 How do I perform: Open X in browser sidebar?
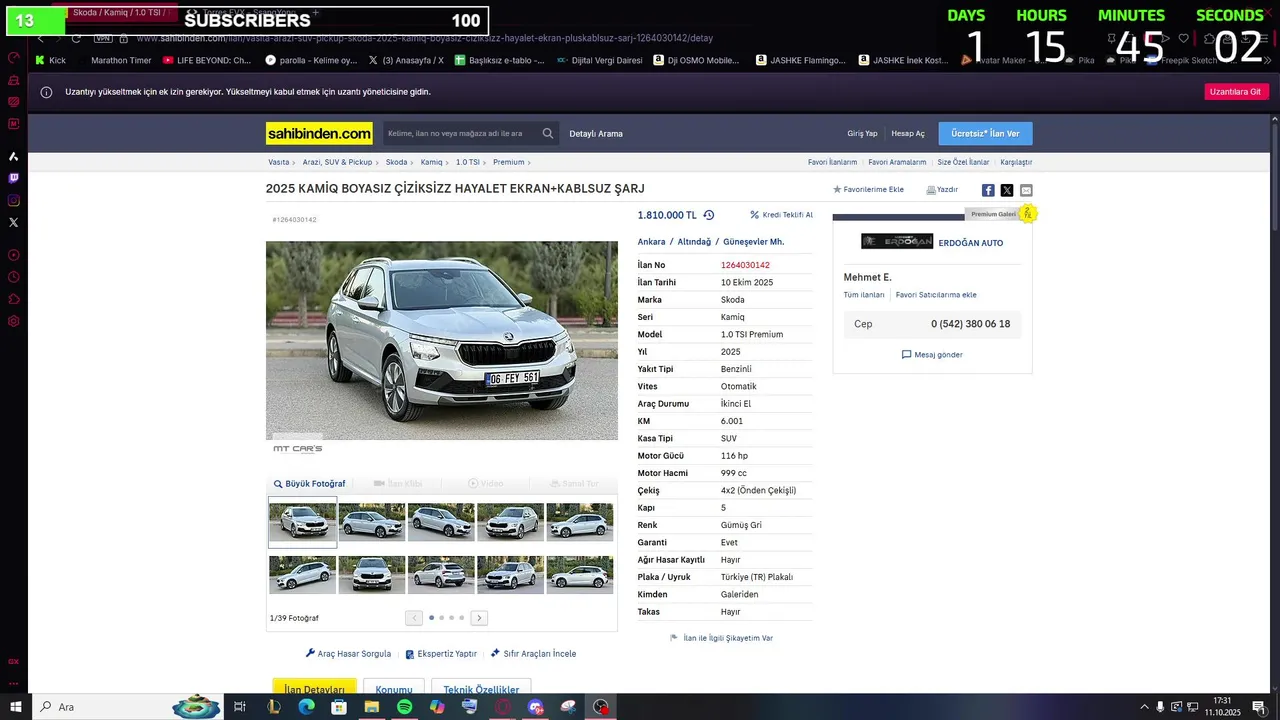13,222
